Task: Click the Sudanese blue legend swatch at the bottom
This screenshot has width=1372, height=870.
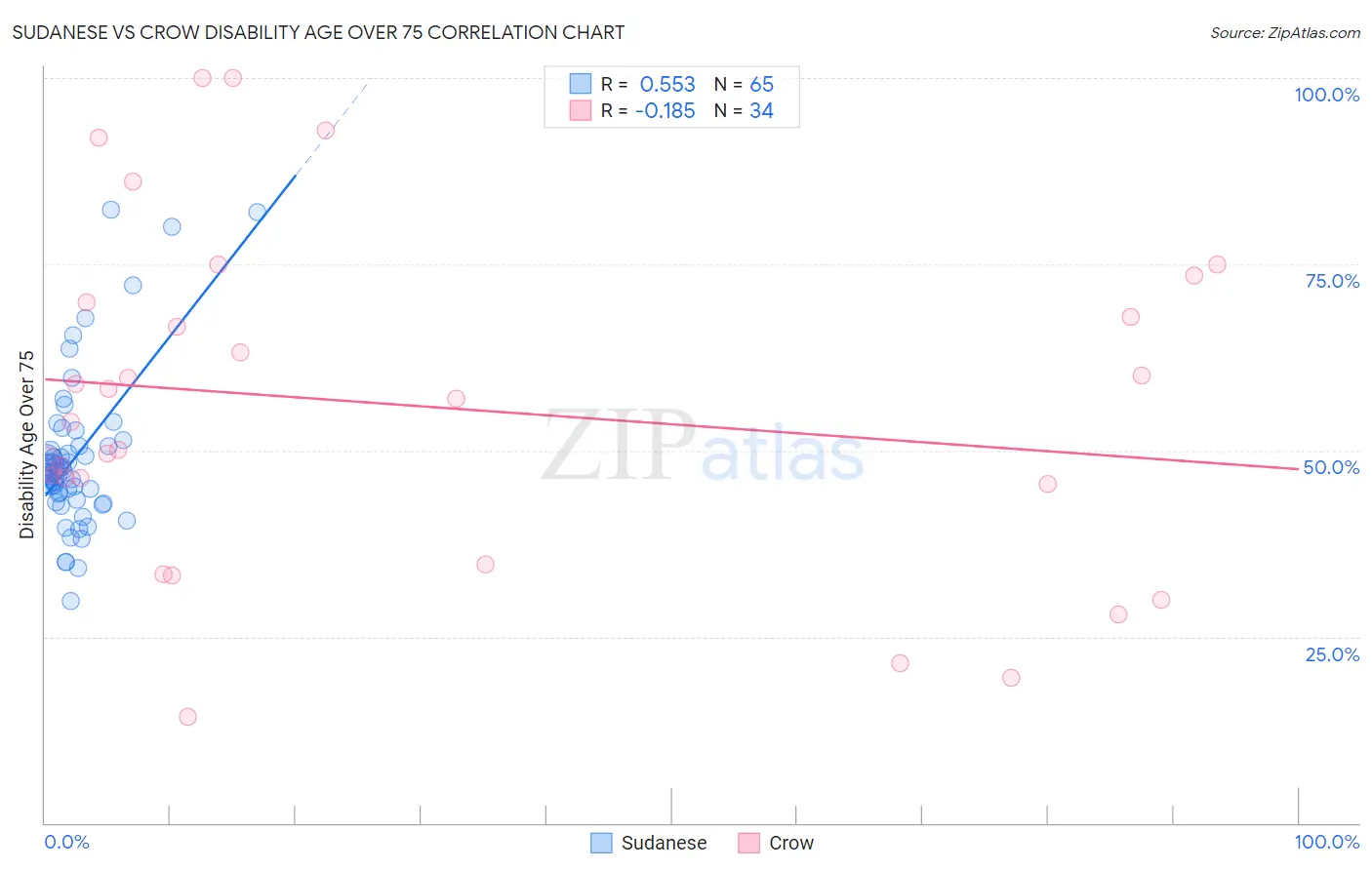Action: coord(601,843)
